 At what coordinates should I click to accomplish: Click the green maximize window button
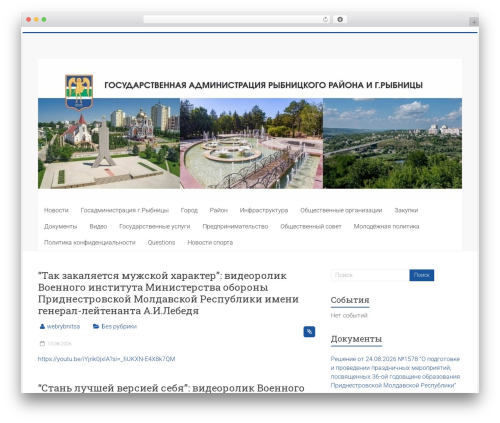44,19
